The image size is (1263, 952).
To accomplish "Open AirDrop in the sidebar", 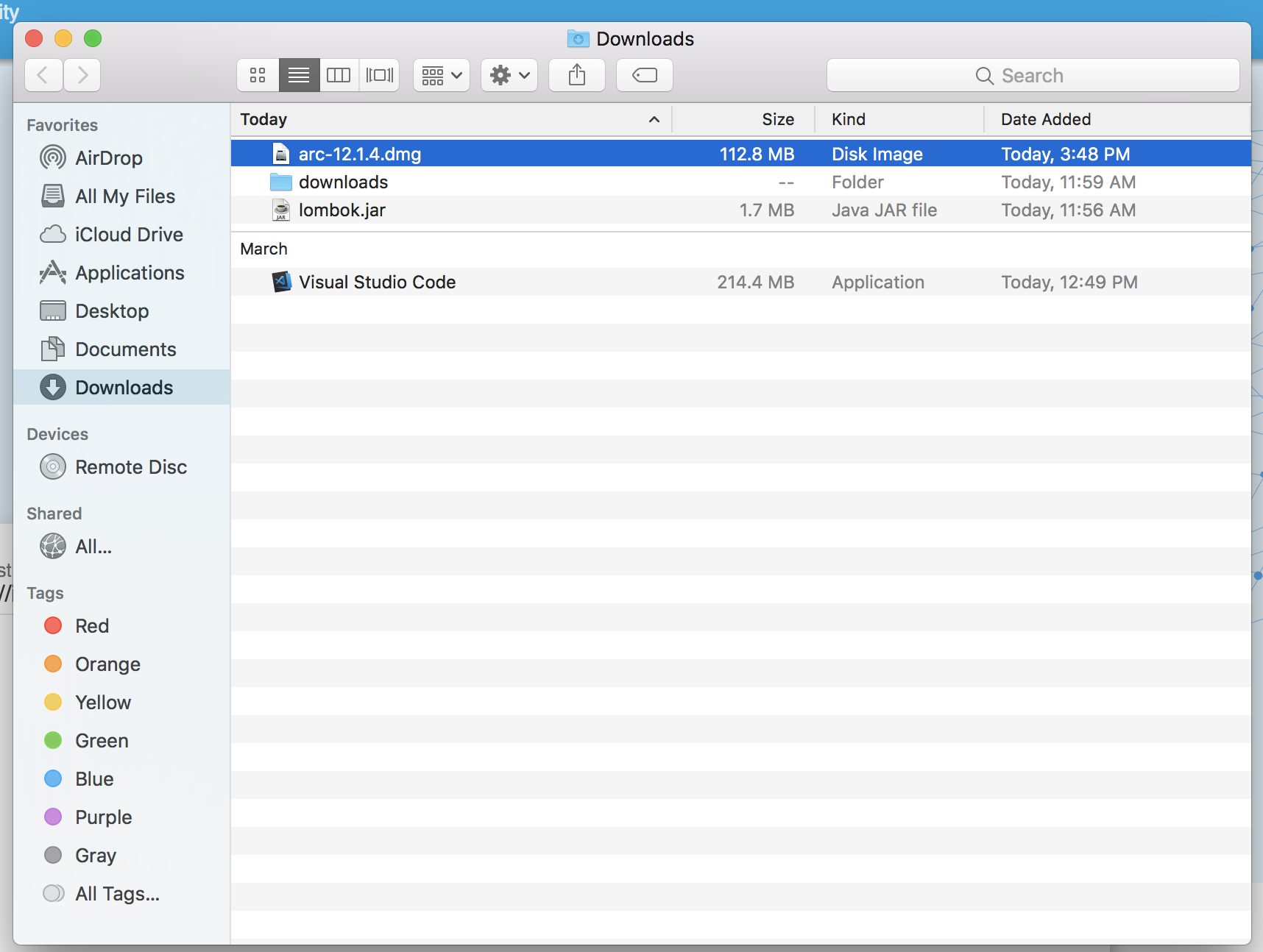I will (108, 158).
